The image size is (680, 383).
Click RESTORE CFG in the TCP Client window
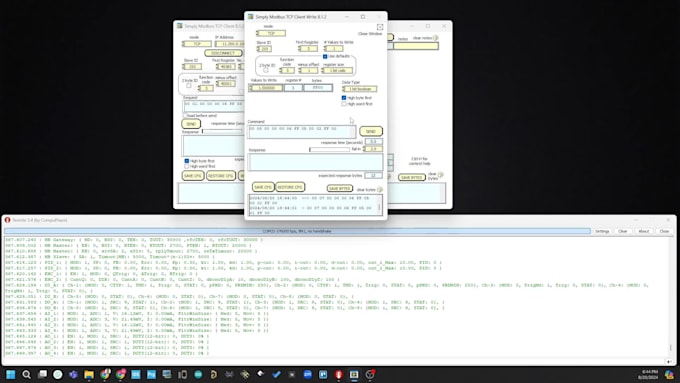(221, 176)
